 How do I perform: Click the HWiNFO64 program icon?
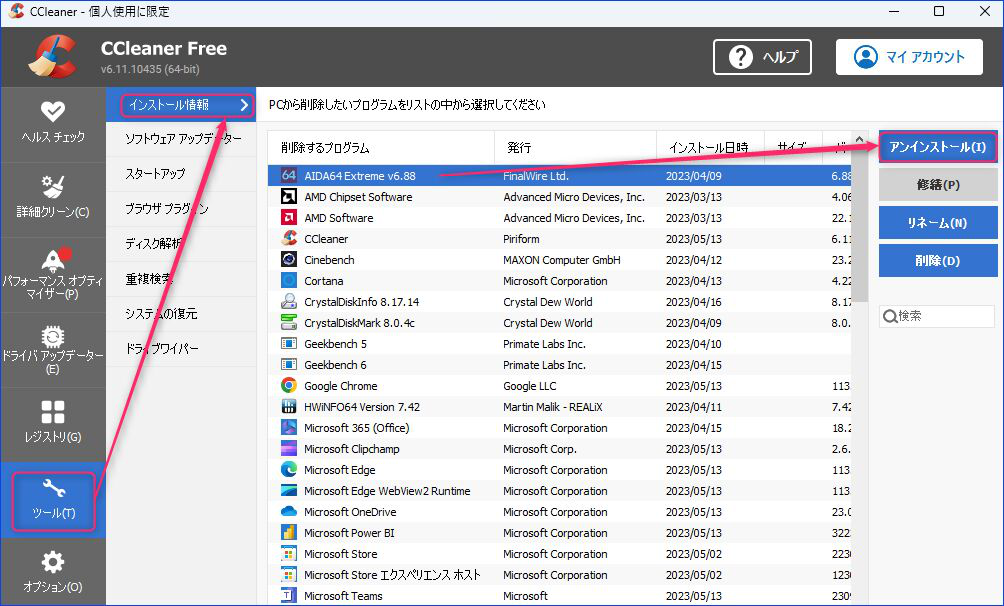(289, 407)
